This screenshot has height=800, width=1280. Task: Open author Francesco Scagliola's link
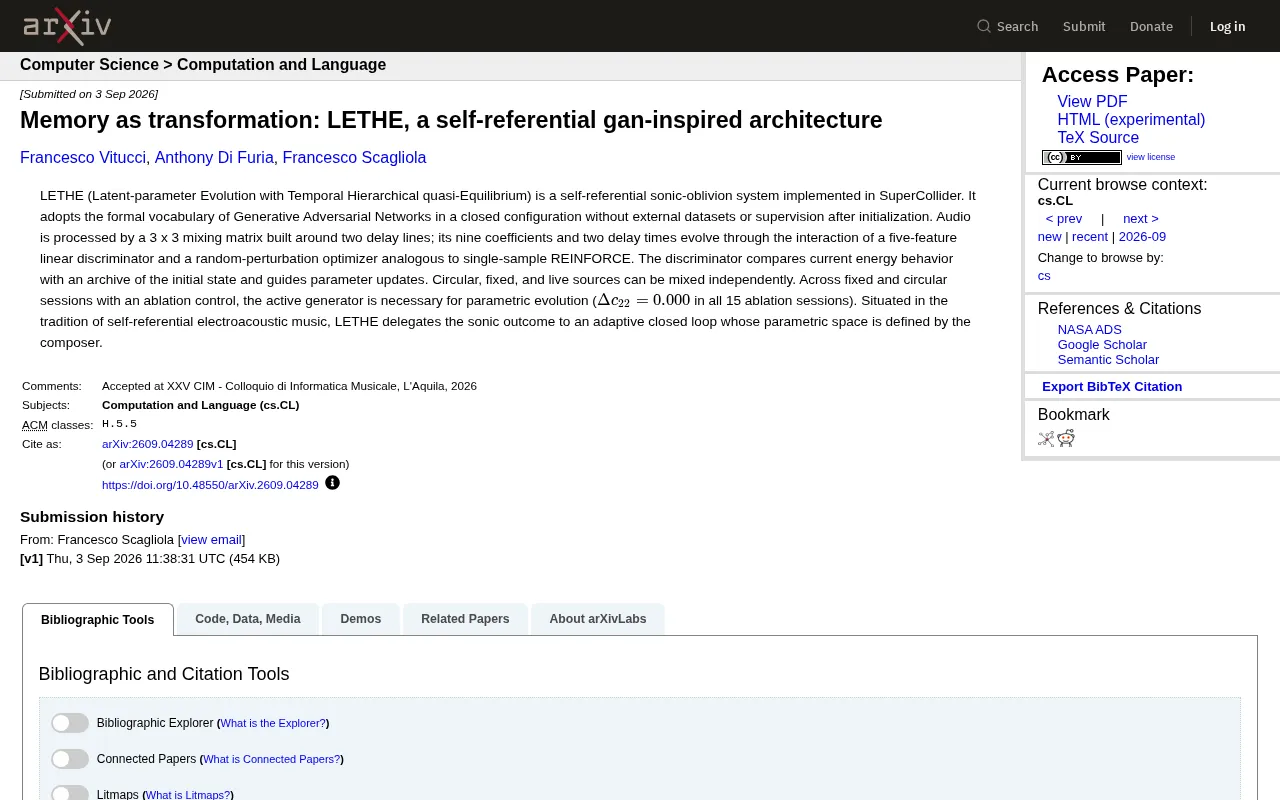click(x=354, y=158)
